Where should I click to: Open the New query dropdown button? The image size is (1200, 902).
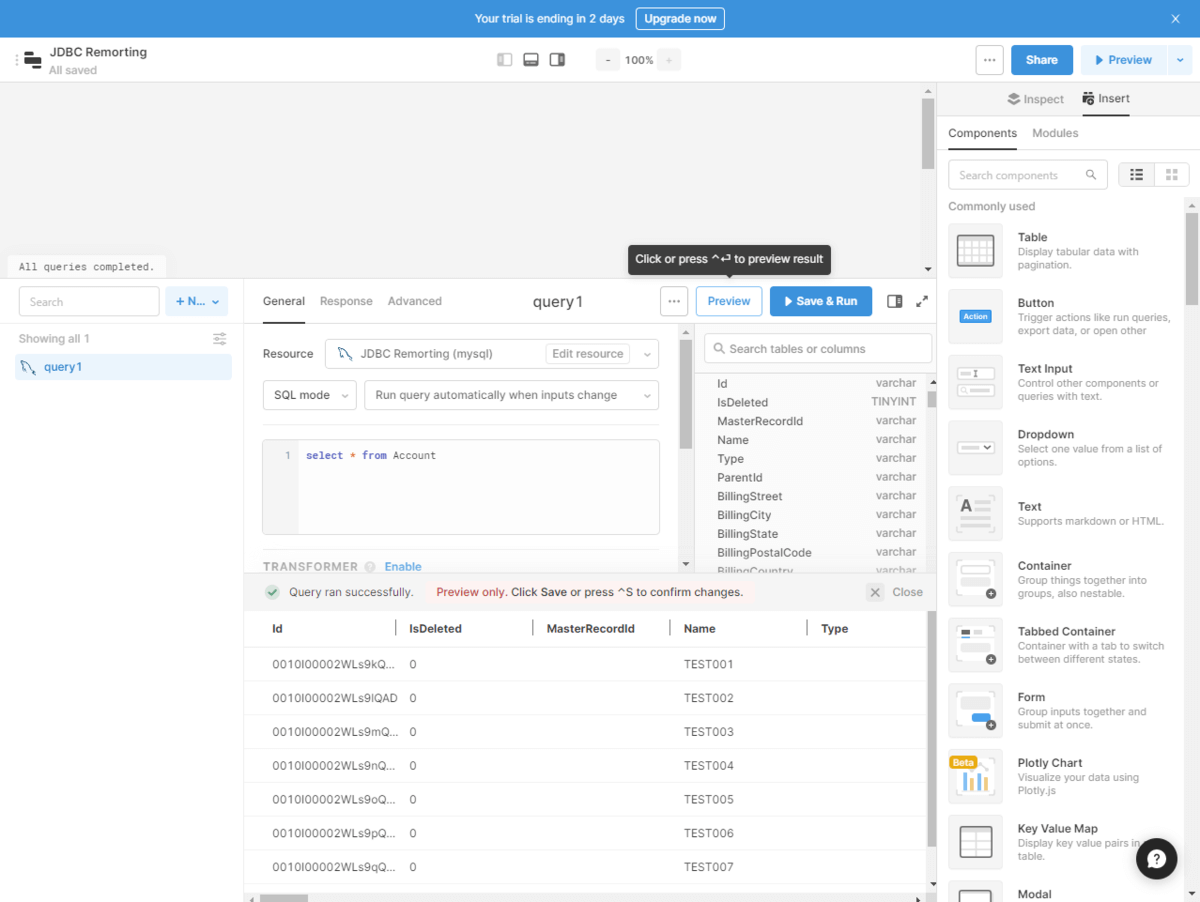(x=197, y=301)
